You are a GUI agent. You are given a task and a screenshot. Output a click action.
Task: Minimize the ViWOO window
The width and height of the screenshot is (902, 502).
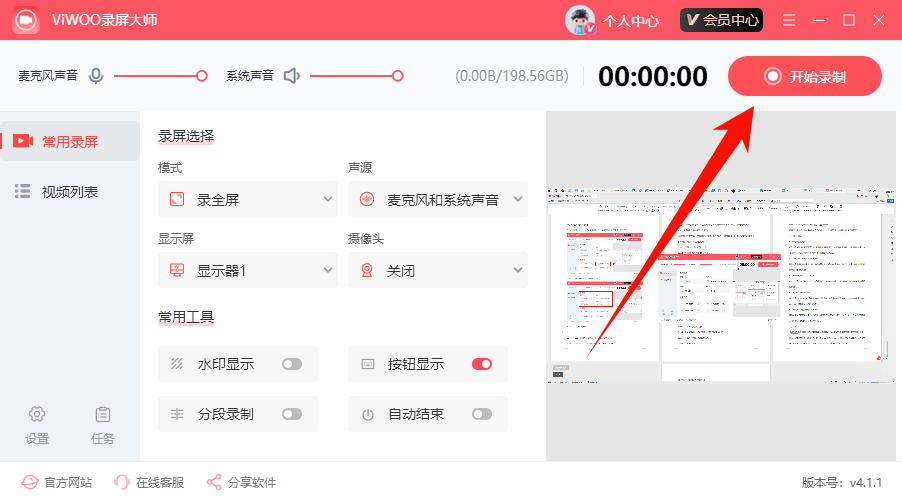click(x=819, y=20)
